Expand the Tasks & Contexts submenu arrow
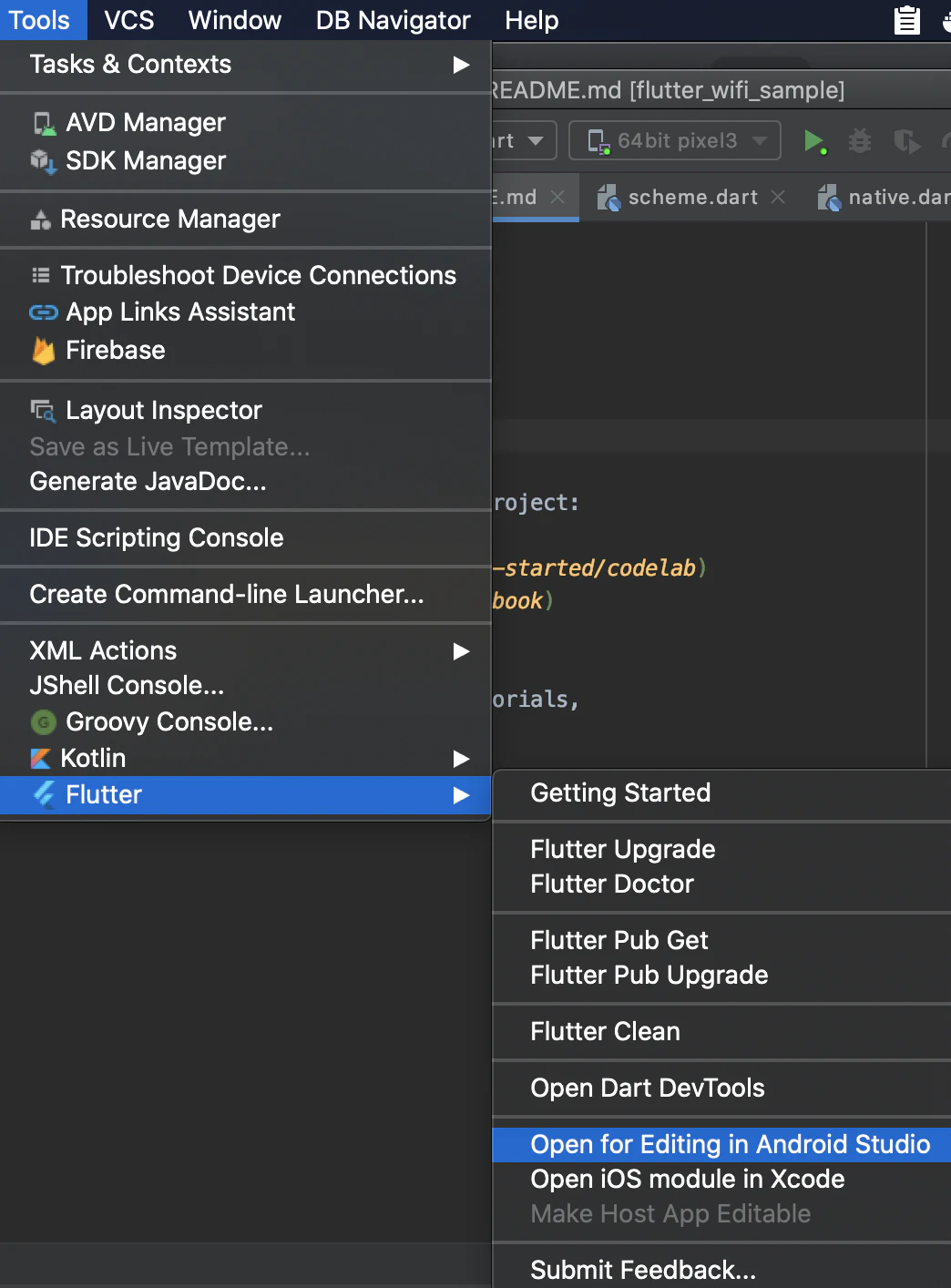The image size is (951, 1288). pos(461,65)
